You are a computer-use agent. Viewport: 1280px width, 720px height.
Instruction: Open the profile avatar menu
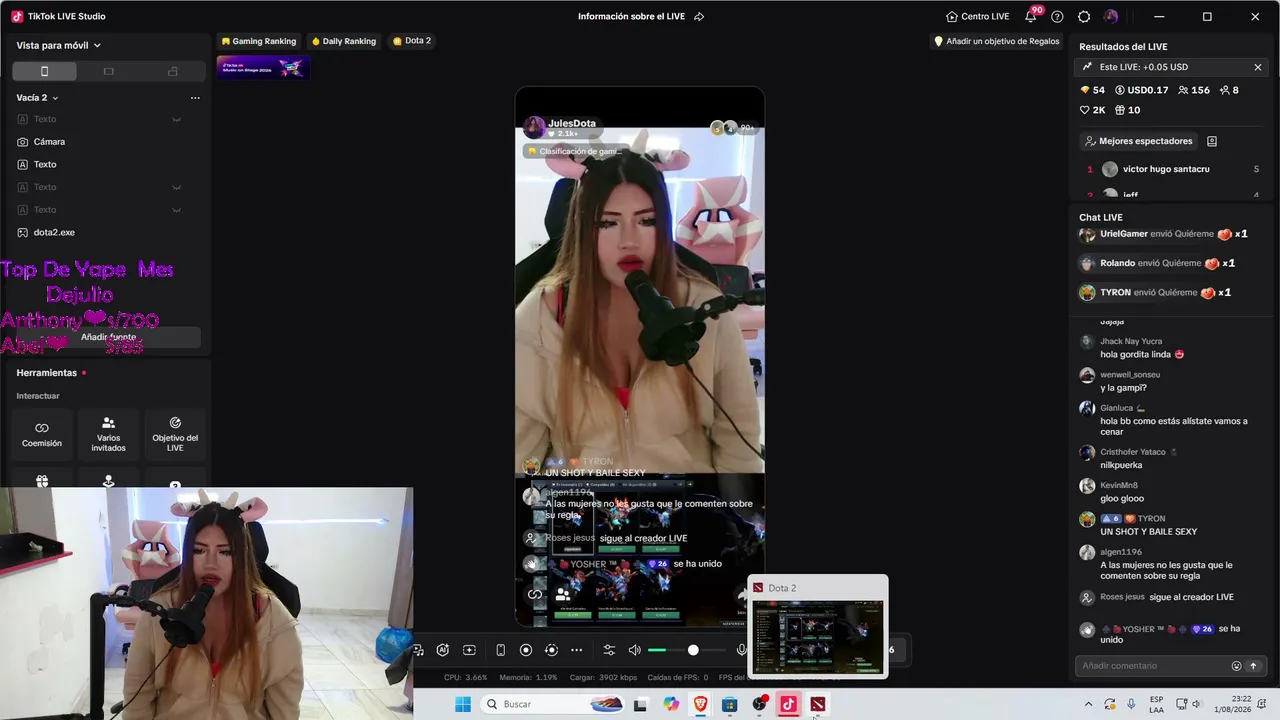point(1111,16)
